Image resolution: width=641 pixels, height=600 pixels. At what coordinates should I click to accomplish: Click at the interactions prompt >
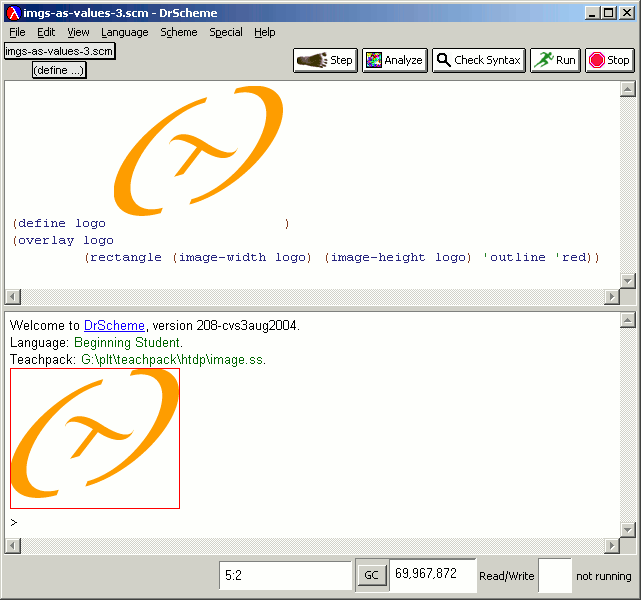(x=14, y=522)
